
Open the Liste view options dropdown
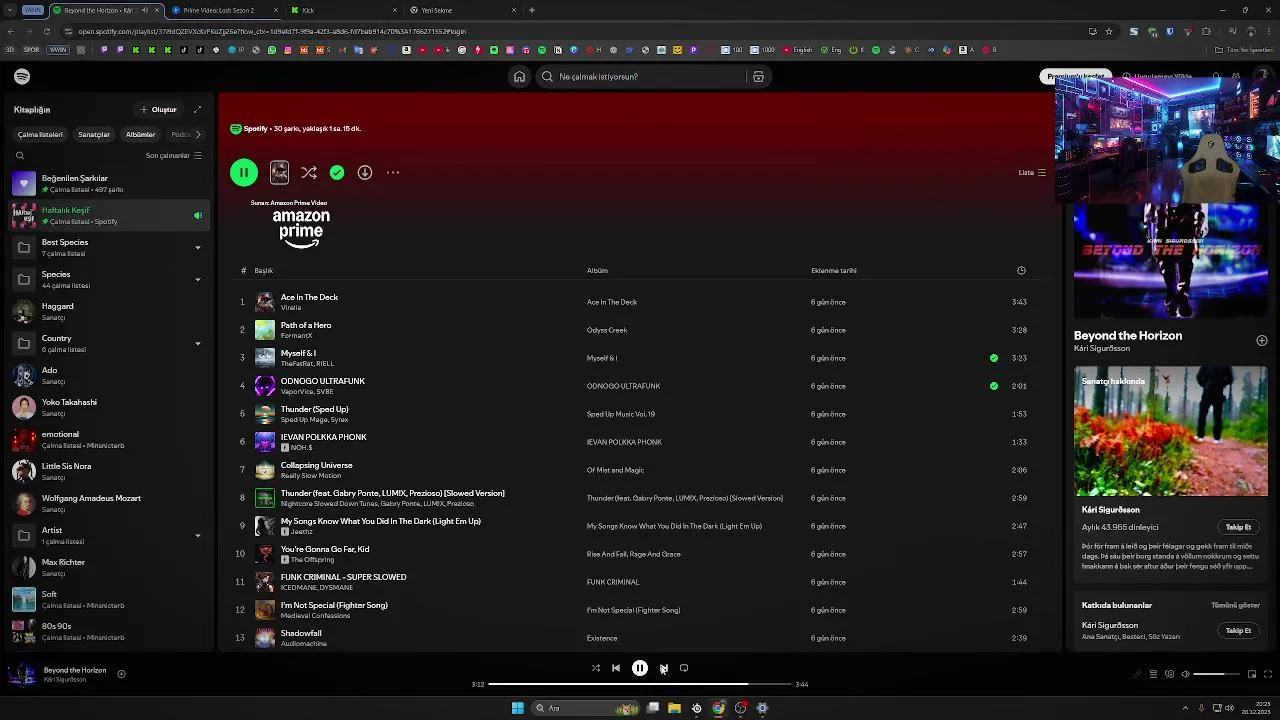(1032, 172)
